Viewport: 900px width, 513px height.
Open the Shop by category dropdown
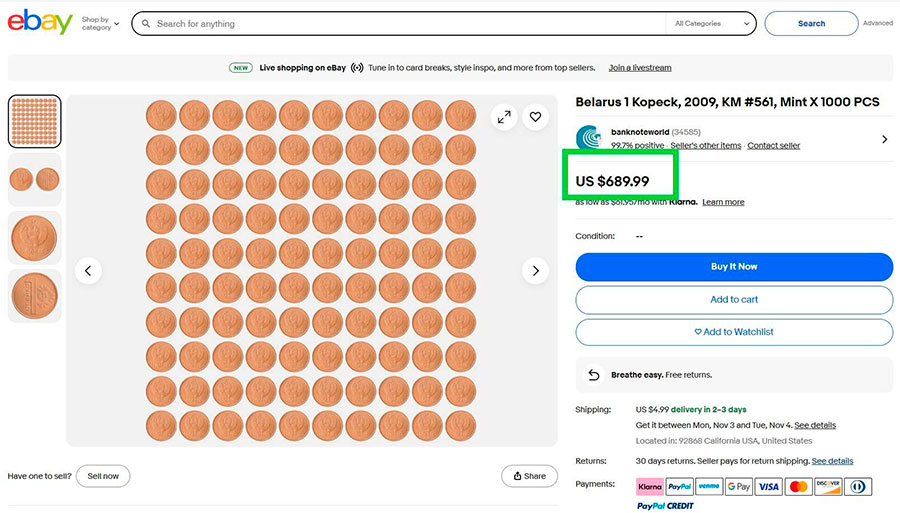100,23
